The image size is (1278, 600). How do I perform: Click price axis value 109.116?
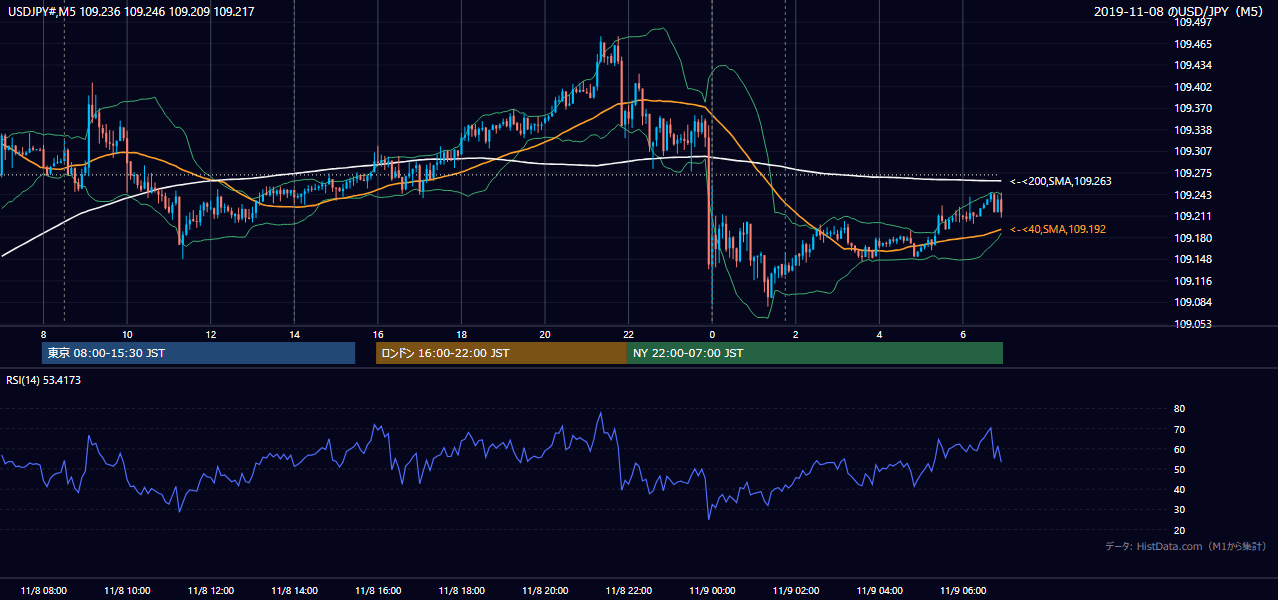[1193, 281]
